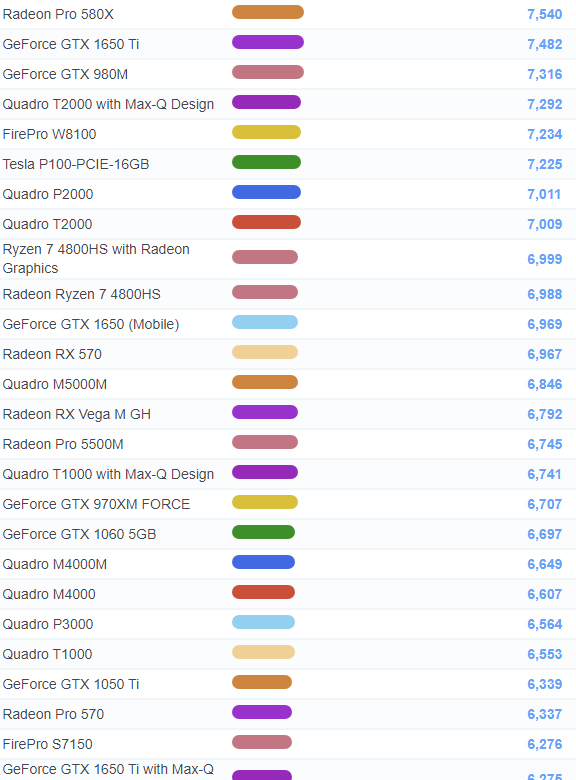This screenshot has height=780, width=576.
Task: Click the blue bar for Quadro P2000
Action: (266, 192)
